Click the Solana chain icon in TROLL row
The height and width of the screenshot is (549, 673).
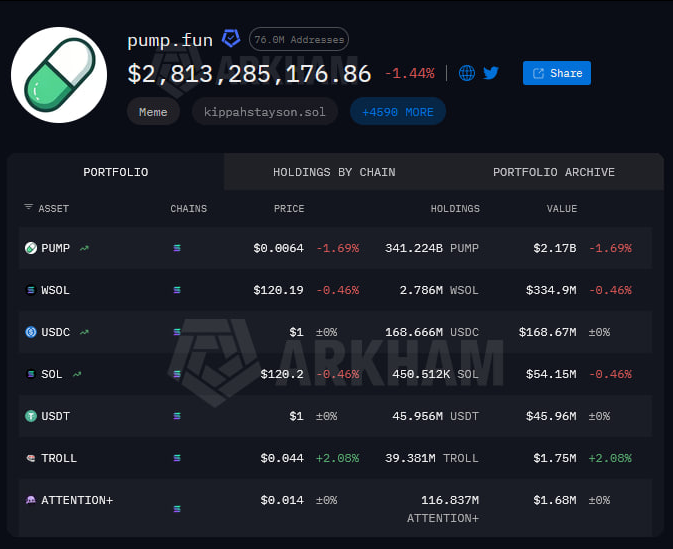[177, 458]
